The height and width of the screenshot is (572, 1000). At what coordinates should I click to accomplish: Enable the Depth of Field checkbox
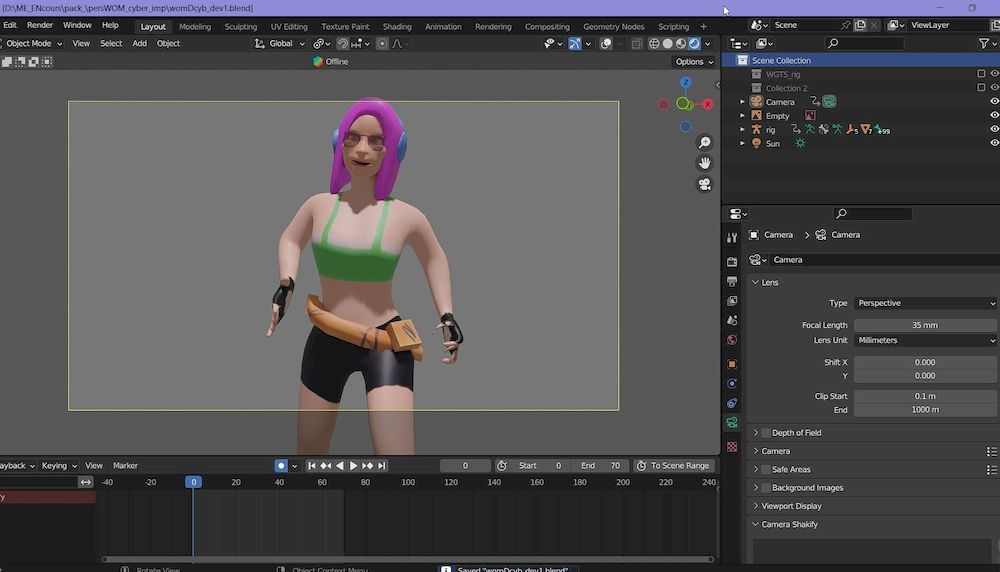coord(766,433)
